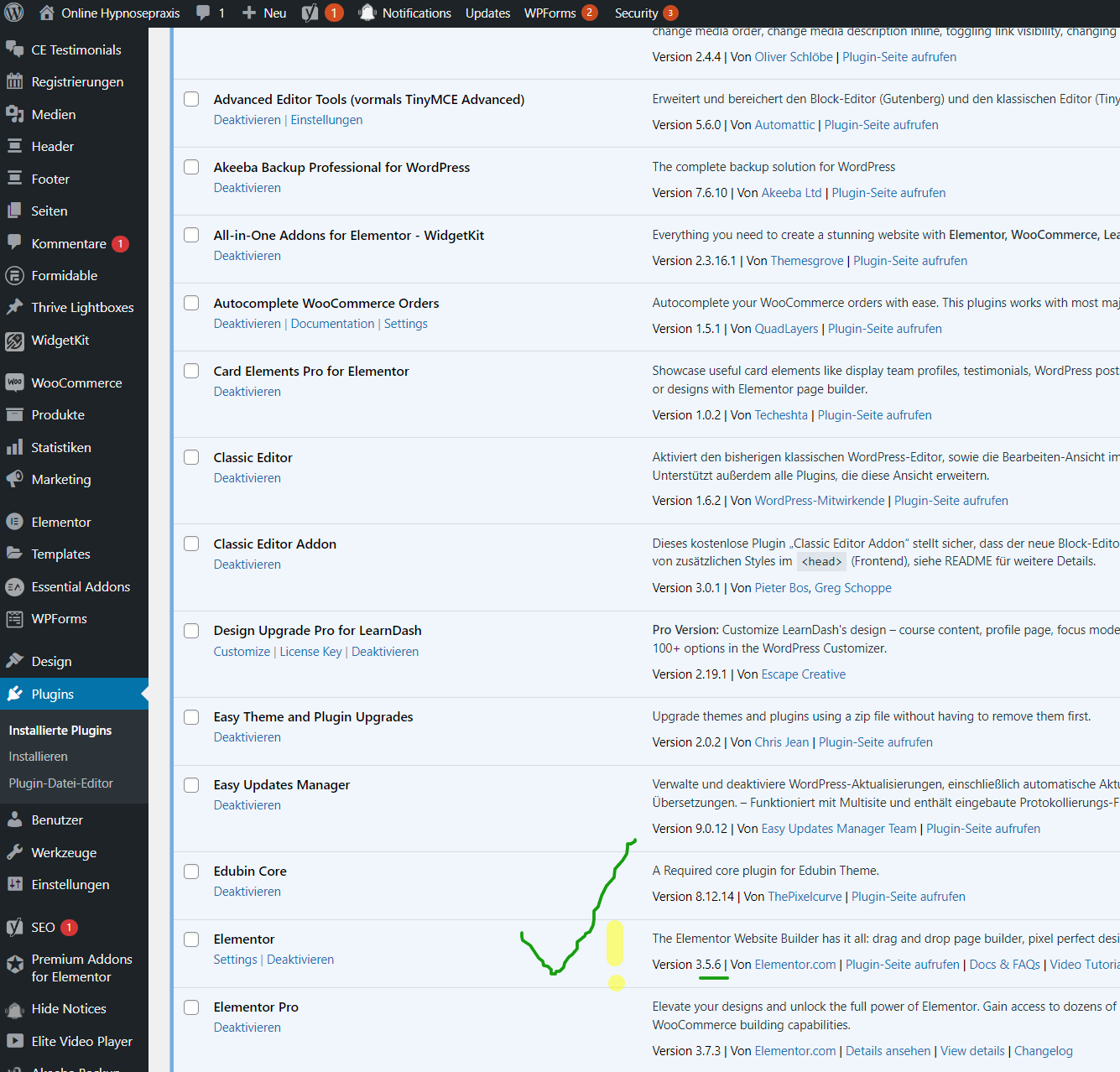The image size is (1120, 1072).
Task: Deactivate the Easy Updates Manager plugin
Action: point(247,805)
